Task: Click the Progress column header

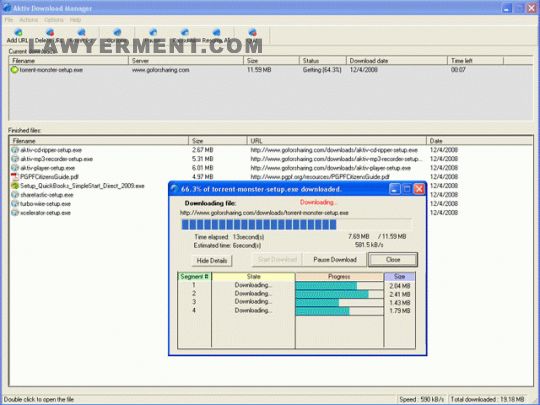Action: (x=339, y=277)
